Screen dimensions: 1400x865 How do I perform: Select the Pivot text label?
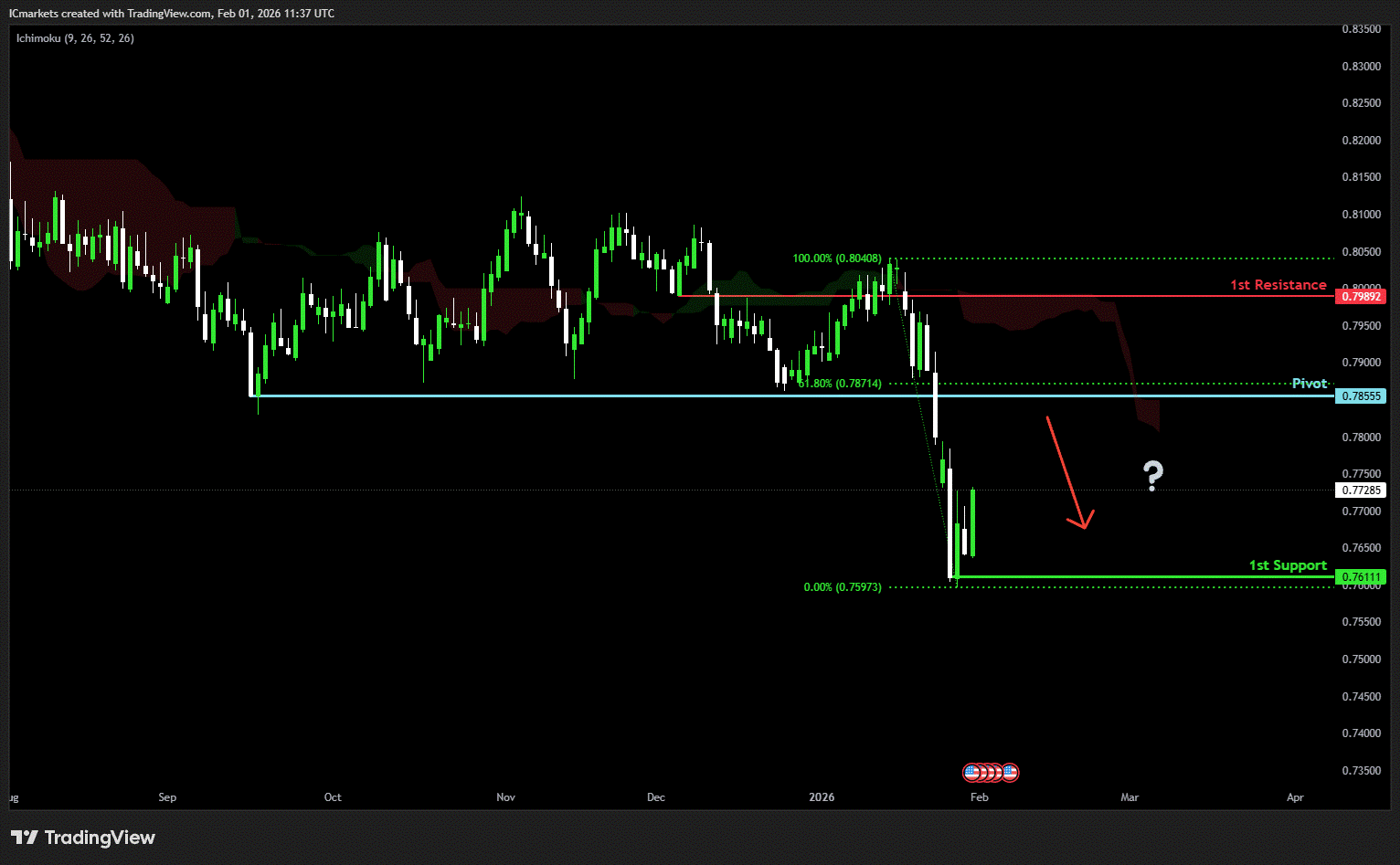pos(1309,384)
